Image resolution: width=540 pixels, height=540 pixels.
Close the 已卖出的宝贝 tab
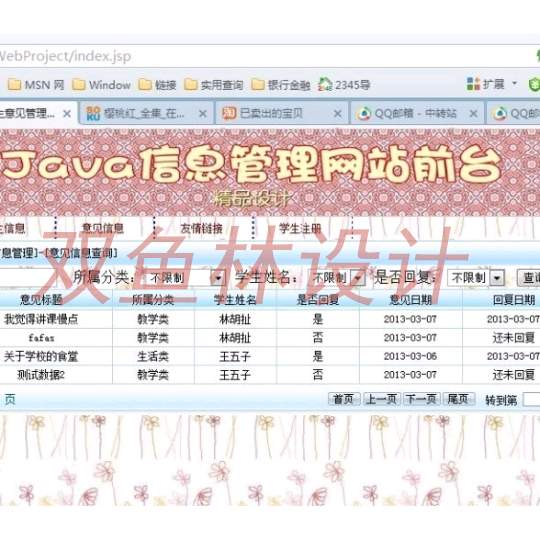[x=338, y=114]
